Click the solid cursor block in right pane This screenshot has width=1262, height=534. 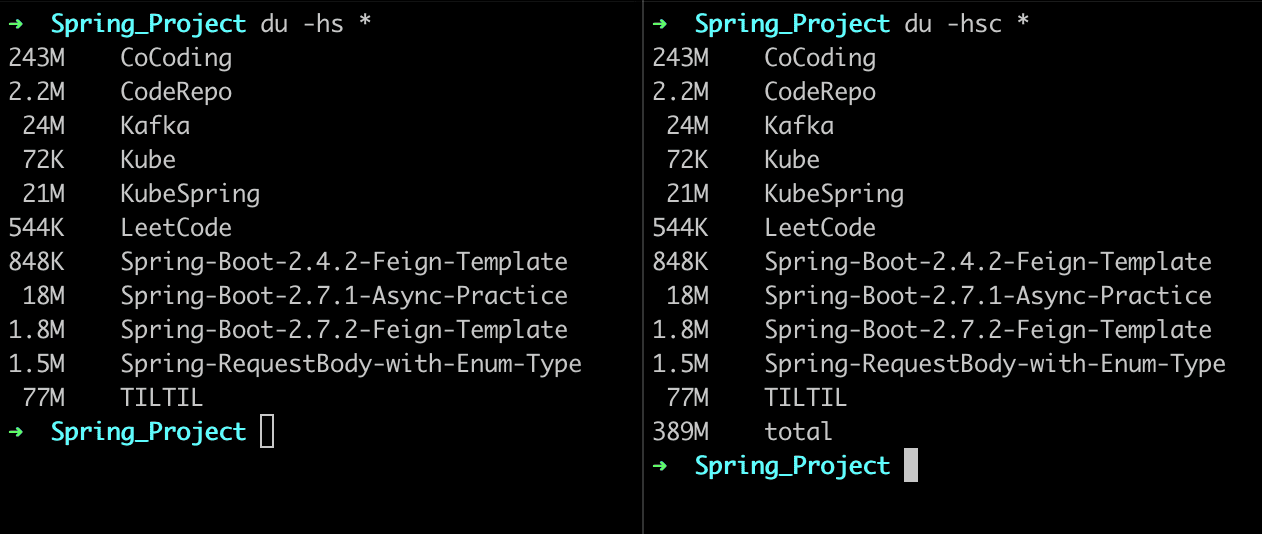[x=910, y=466]
